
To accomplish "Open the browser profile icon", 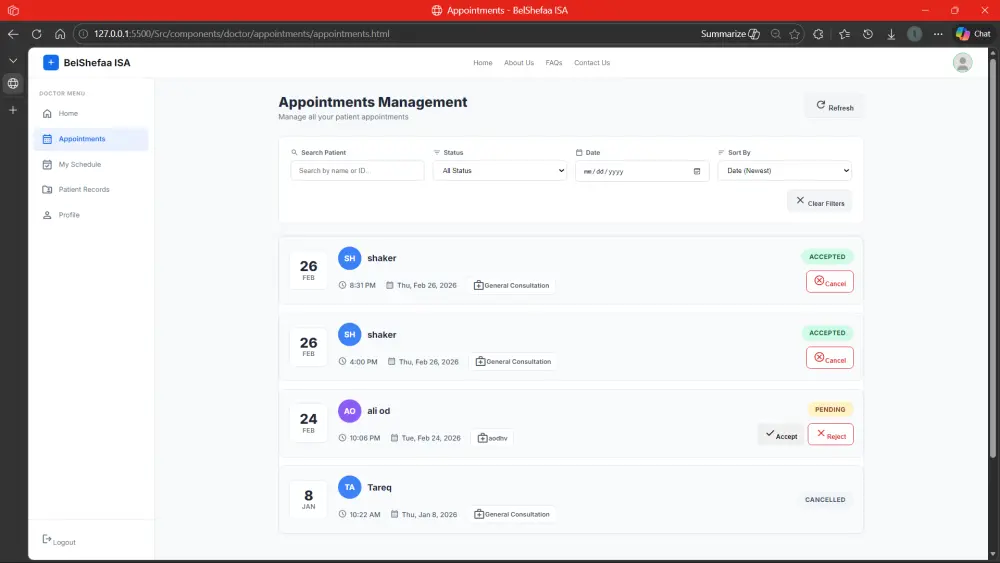I will point(915,34).
